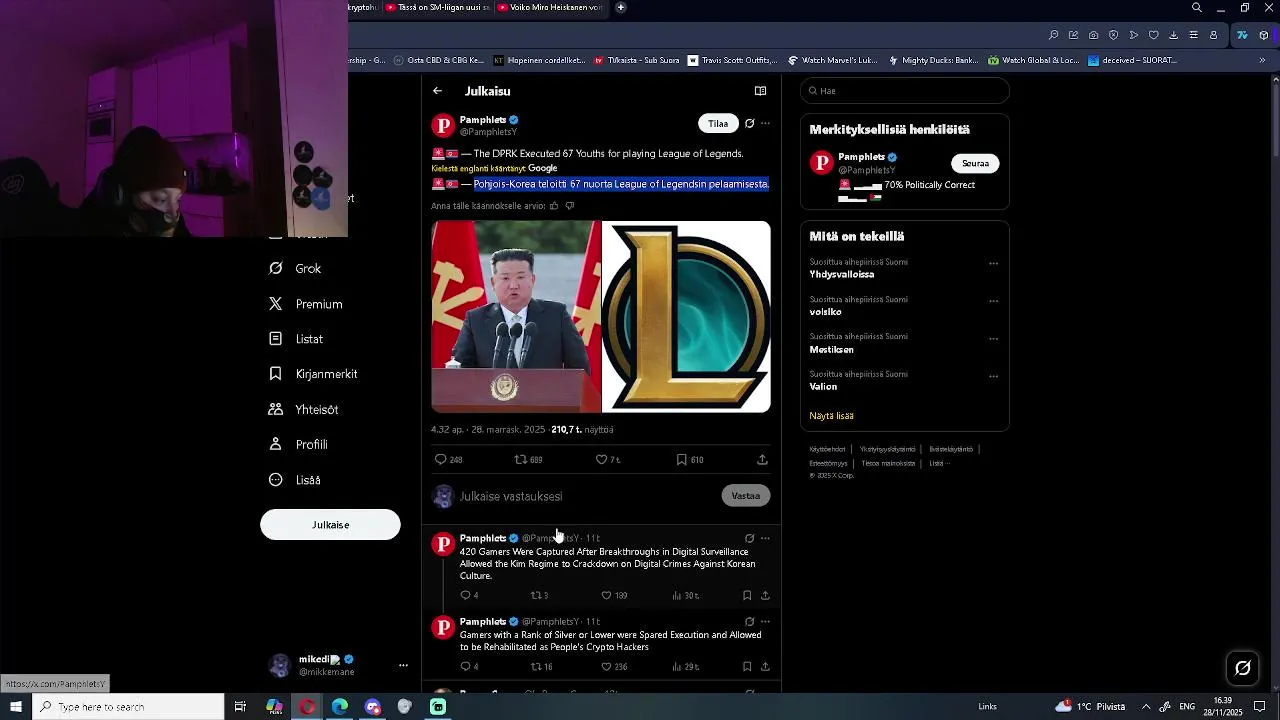Open options for voisiko trend

(993, 301)
